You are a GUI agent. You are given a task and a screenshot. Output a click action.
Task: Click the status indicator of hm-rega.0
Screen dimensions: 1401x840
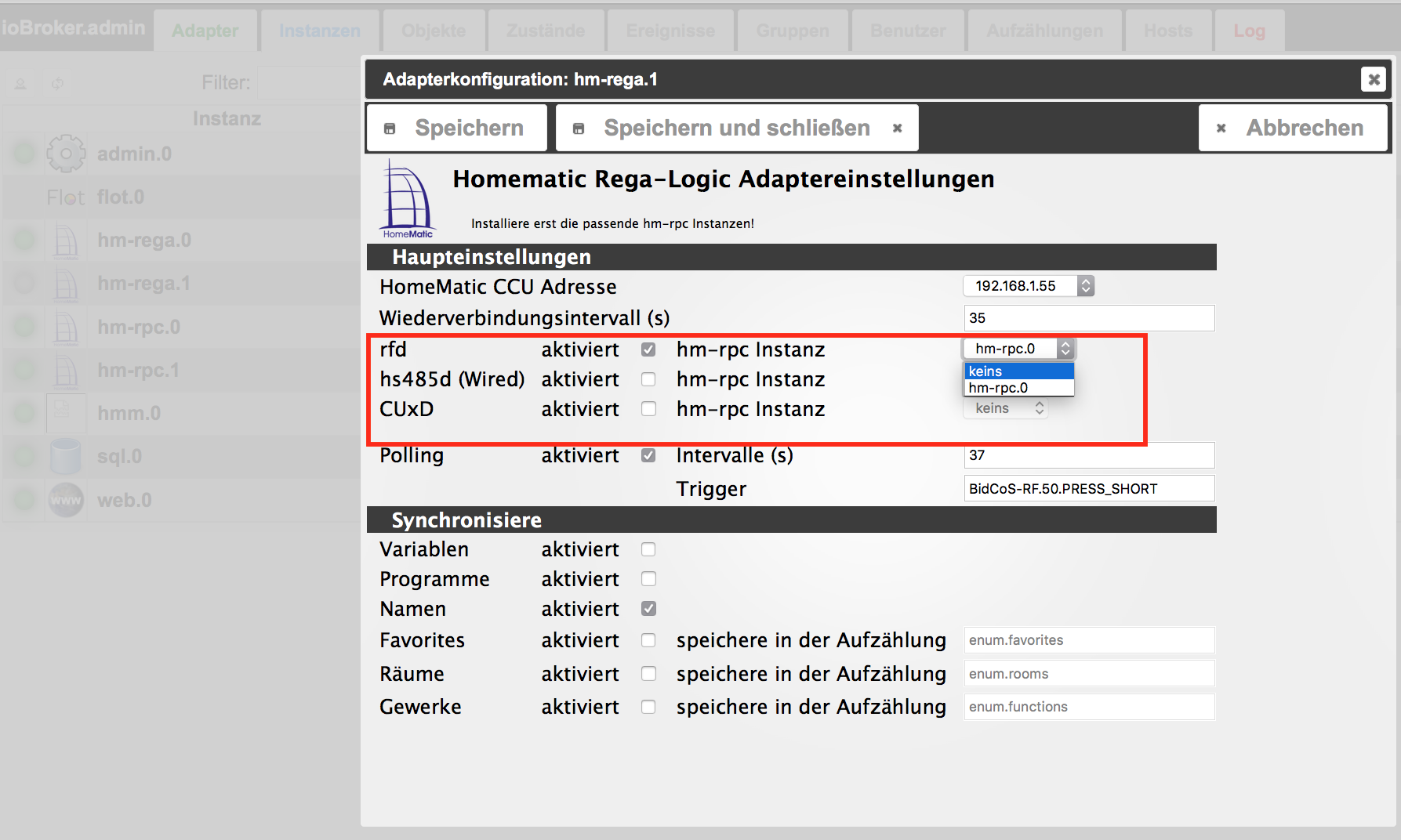pyautogui.click(x=24, y=240)
